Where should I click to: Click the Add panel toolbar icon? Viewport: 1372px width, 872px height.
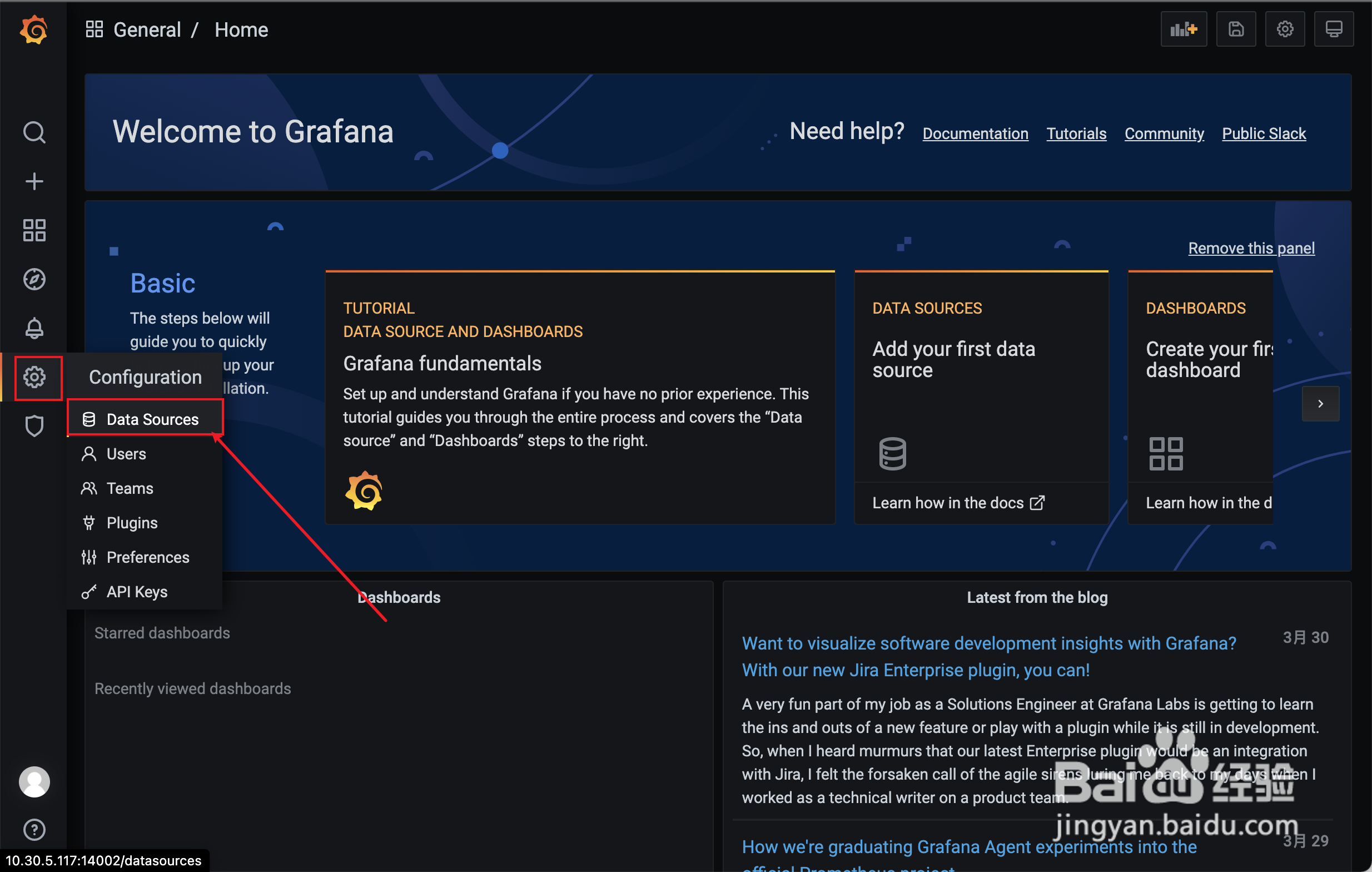1184,29
